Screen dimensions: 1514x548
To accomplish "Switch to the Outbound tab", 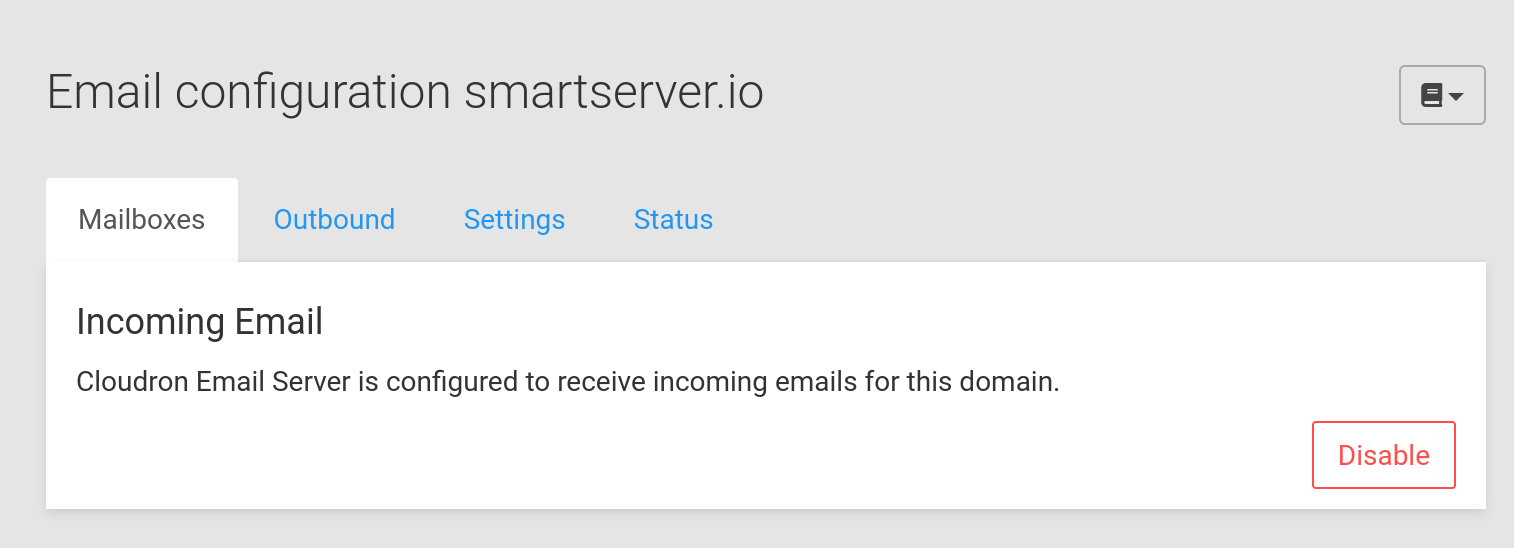I will [334, 220].
